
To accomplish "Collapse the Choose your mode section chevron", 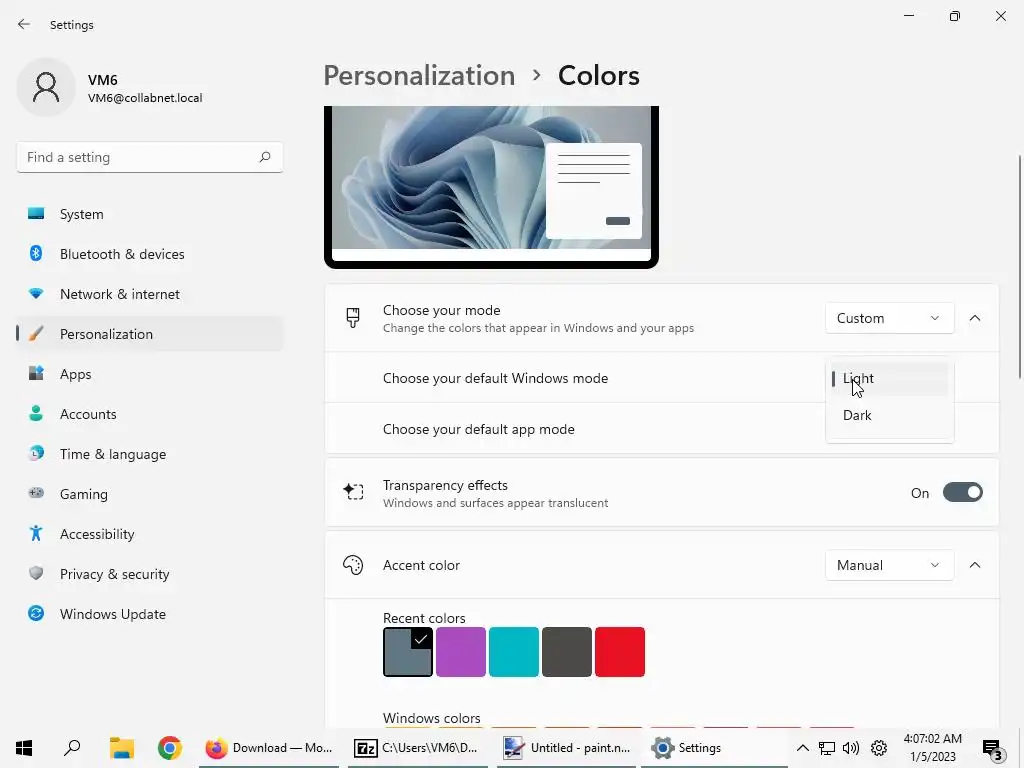I will 974,318.
